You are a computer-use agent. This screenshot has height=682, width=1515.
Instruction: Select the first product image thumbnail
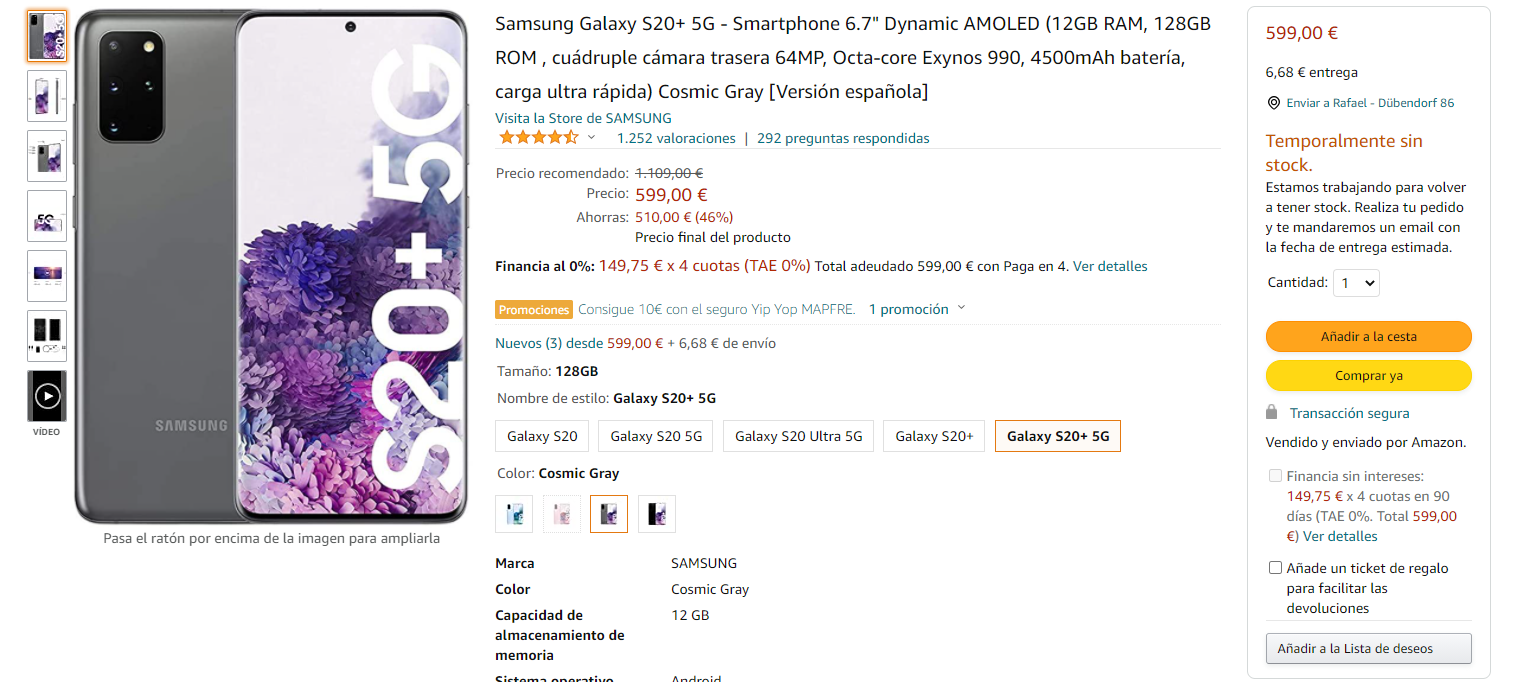point(47,36)
